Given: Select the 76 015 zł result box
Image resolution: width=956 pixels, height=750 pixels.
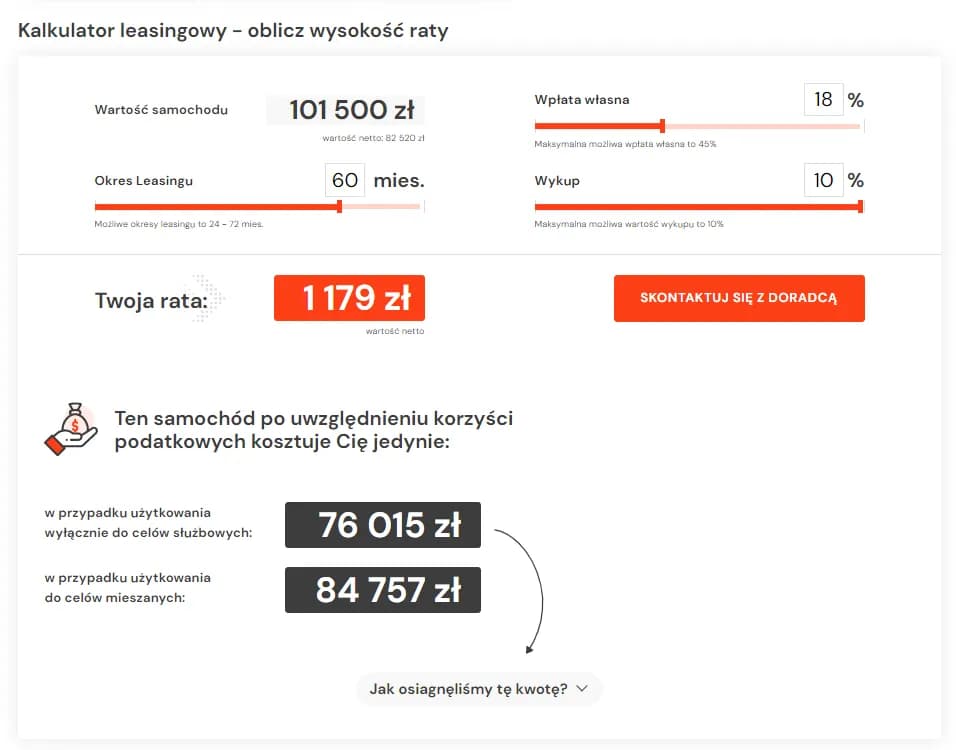Looking at the screenshot, I should (x=382, y=524).
